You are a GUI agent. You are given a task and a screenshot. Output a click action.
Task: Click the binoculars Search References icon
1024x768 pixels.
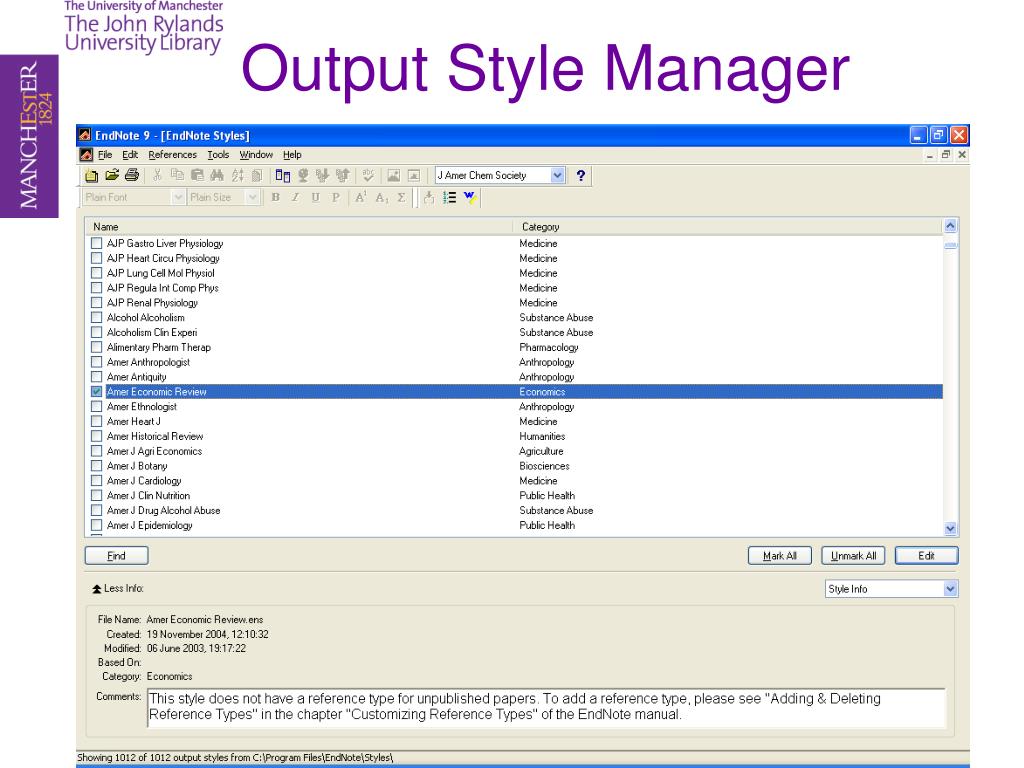(x=217, y=175)
